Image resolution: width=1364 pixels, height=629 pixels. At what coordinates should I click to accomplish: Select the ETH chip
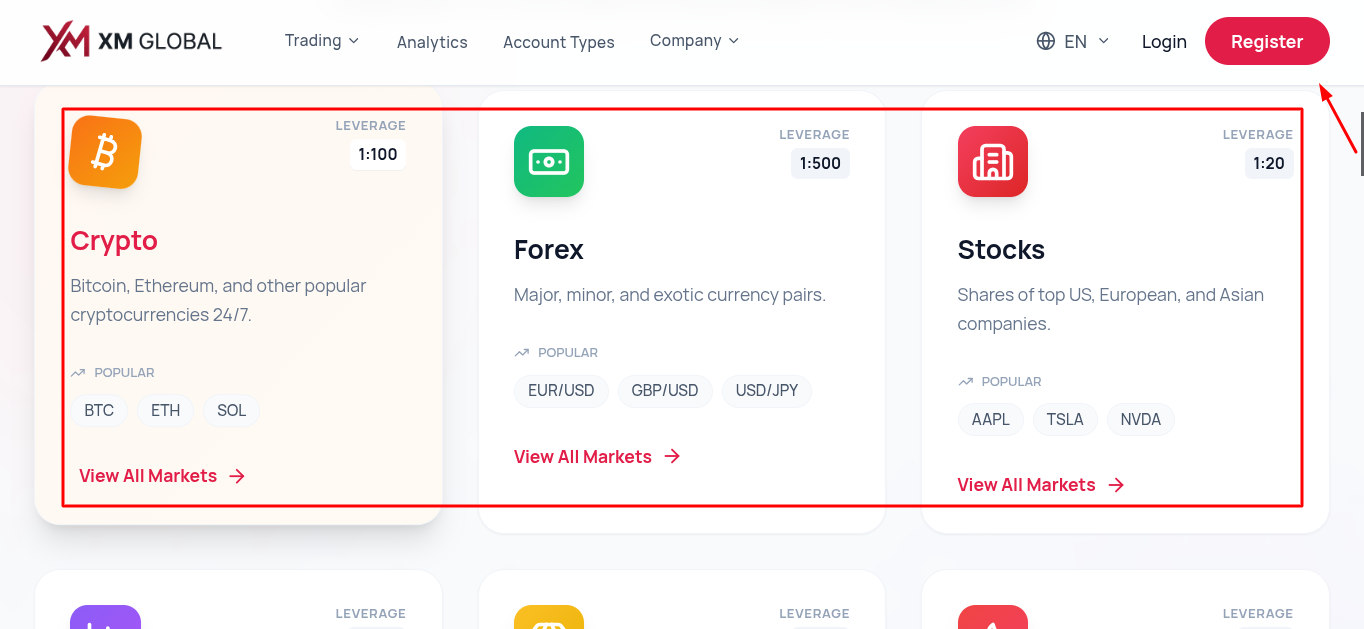click(x=166, y=410)
